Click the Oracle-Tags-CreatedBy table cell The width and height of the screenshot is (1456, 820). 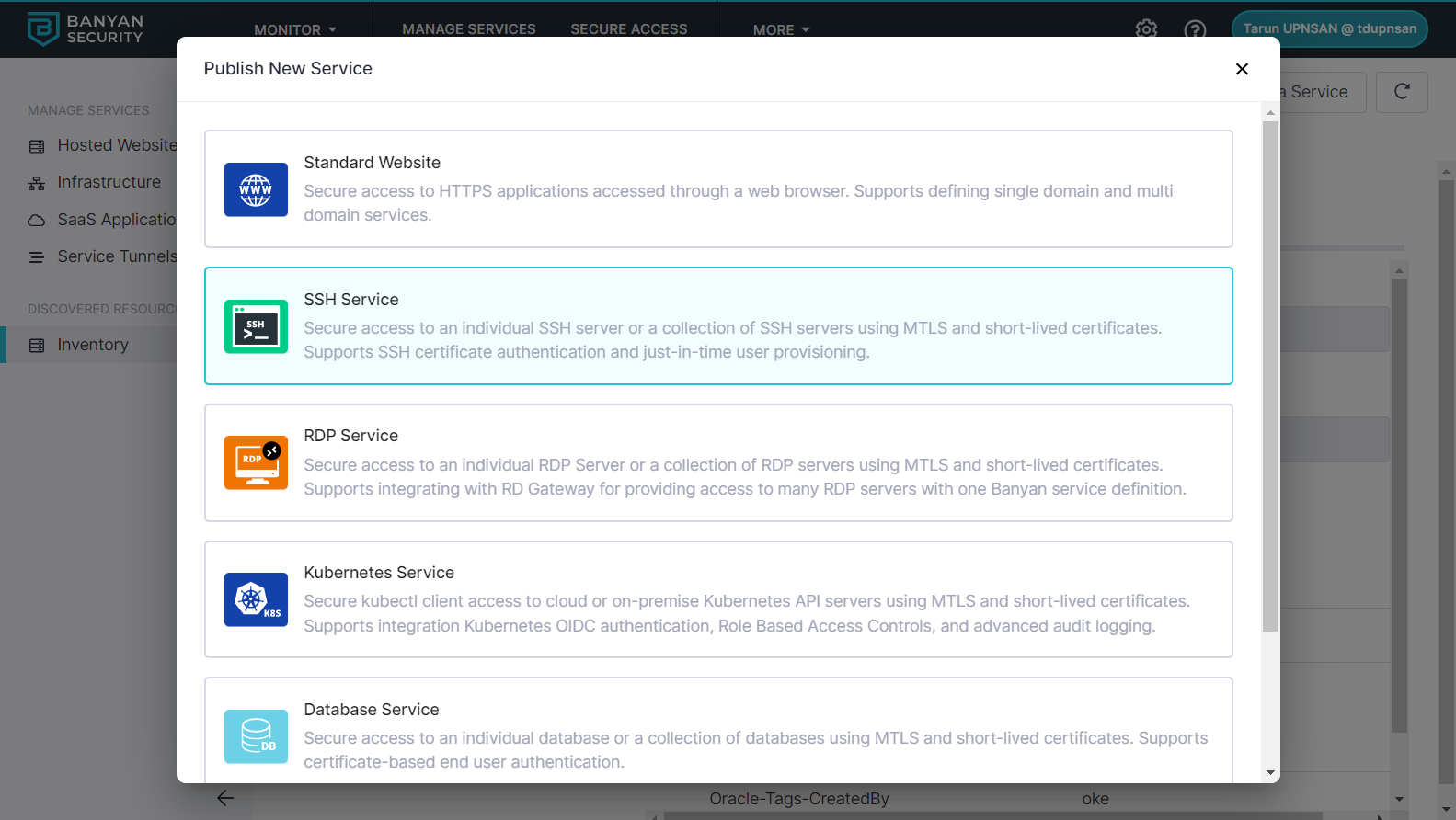pos(799,799)
